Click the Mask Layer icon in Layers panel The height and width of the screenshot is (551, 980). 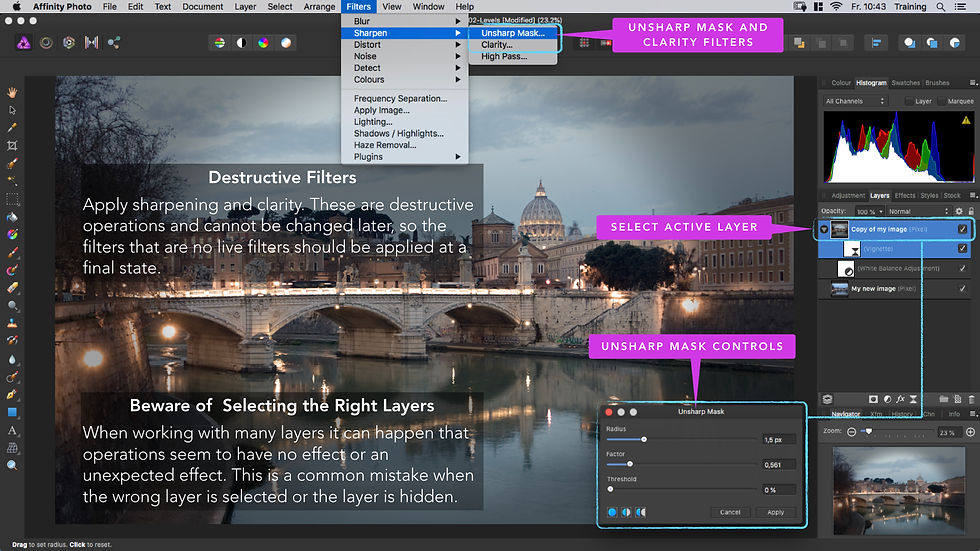point(873,399)
